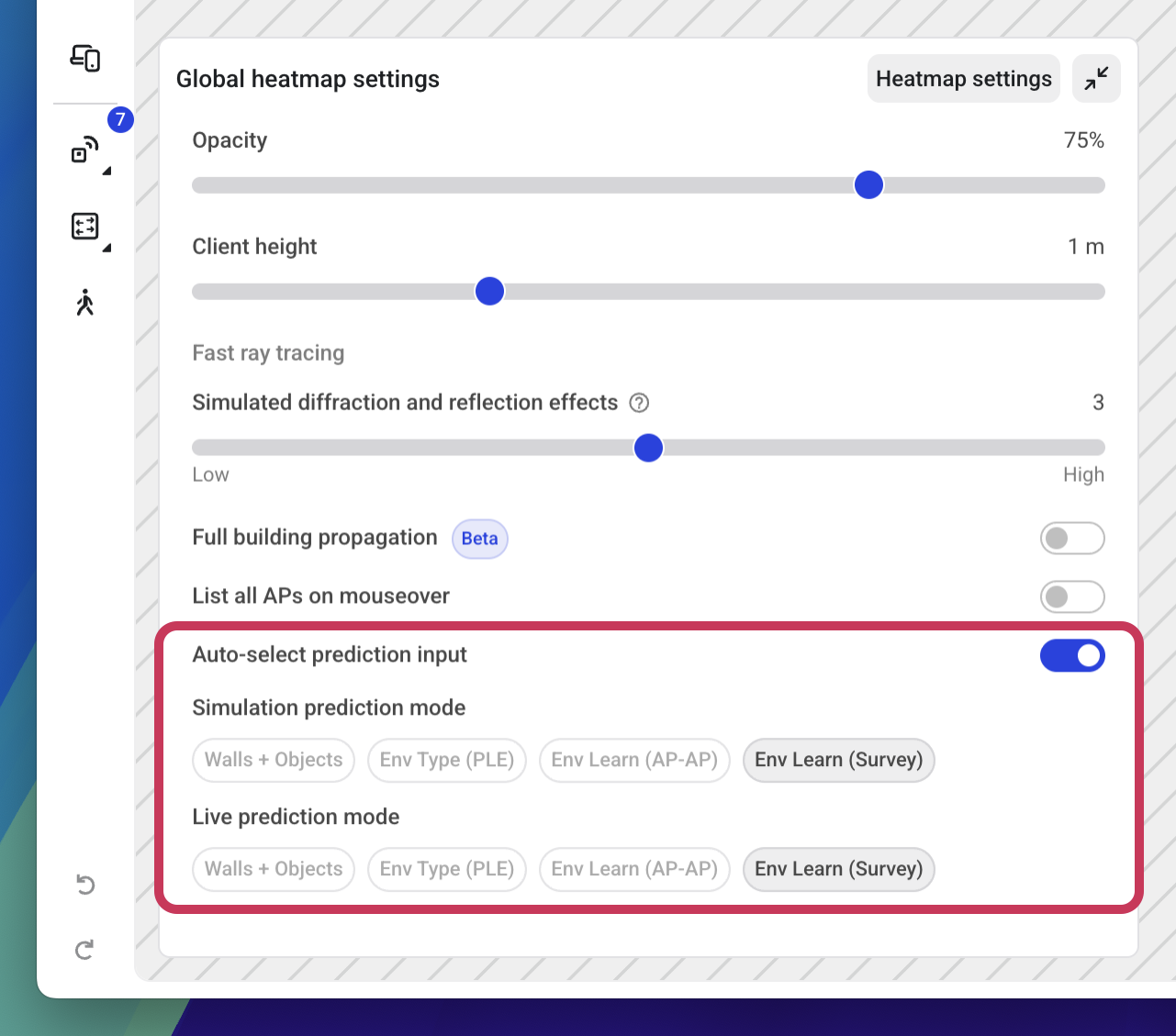Click the blue notification badge showing 7
Image resolution: width=1176 pixels, height=1036 pixels.
pos(120,119)
